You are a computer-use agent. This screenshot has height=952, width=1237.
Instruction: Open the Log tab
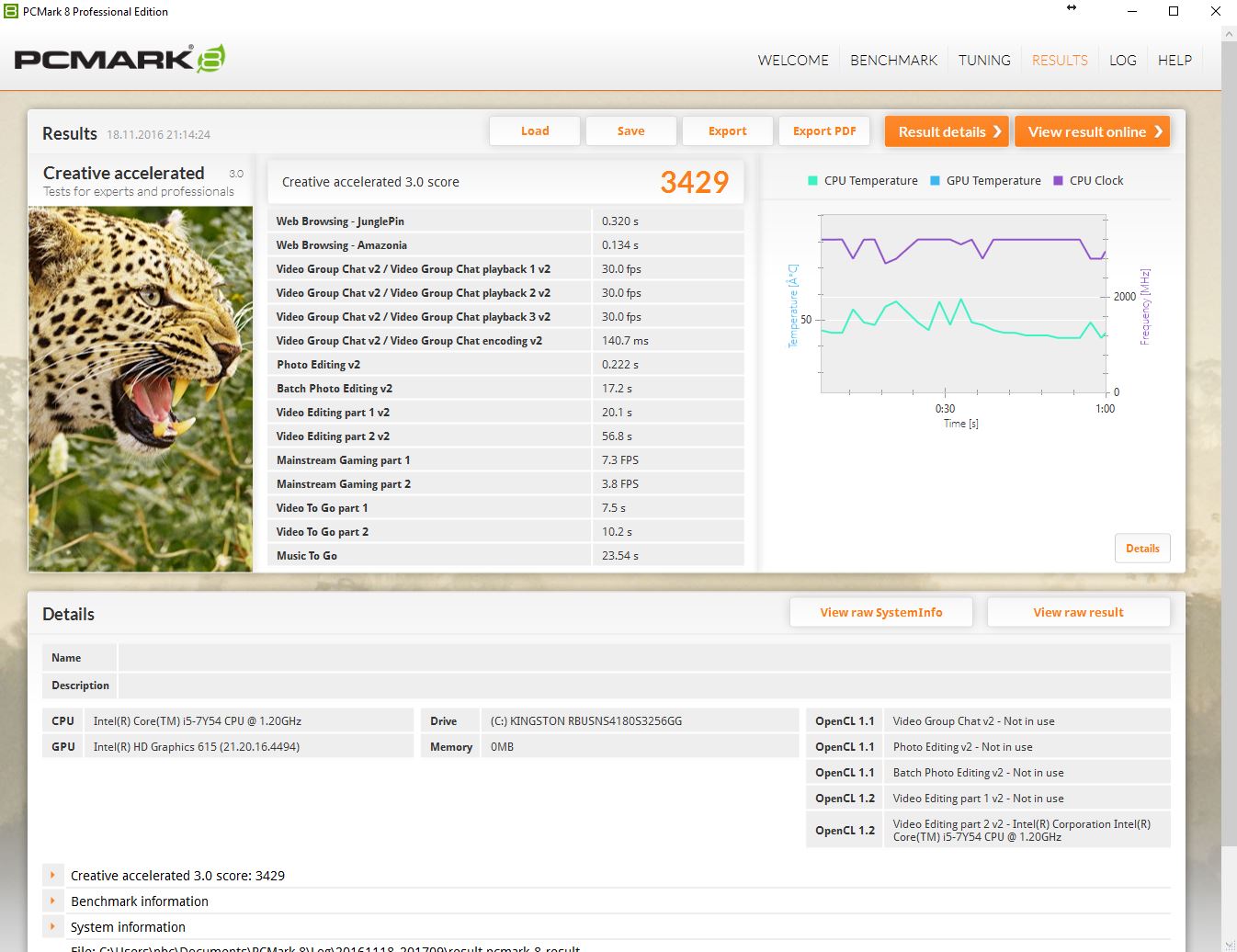(1122, 61)
